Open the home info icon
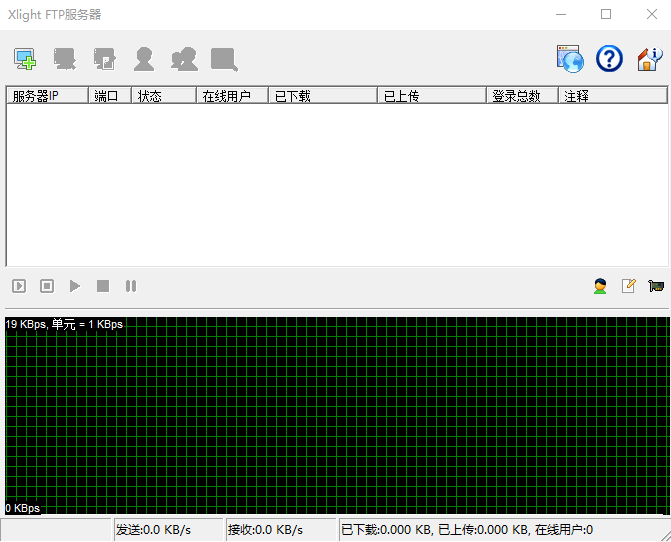This screenshot has width=671, height=542. point(649,59)
